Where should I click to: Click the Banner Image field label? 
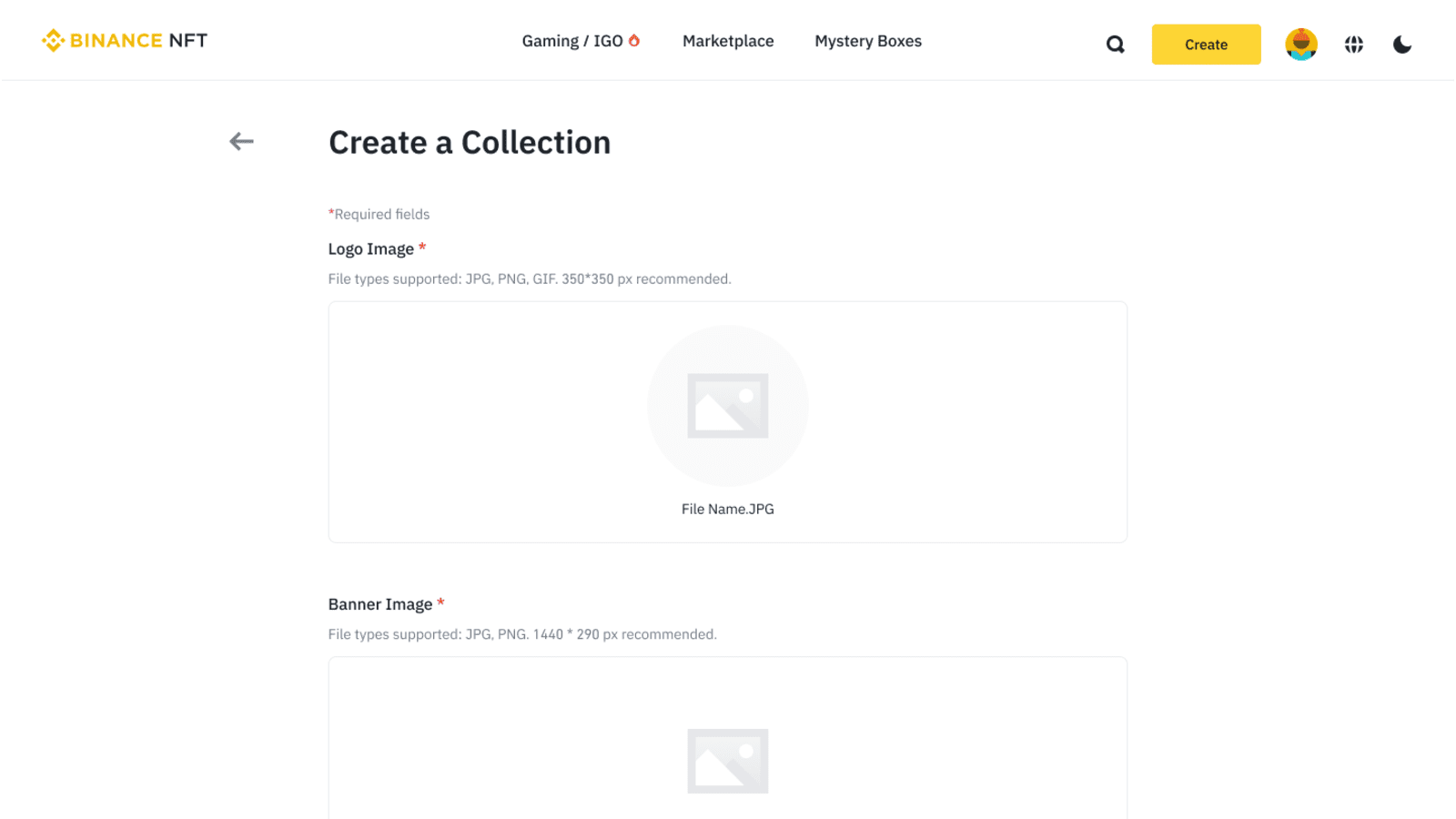click(380, 604)
